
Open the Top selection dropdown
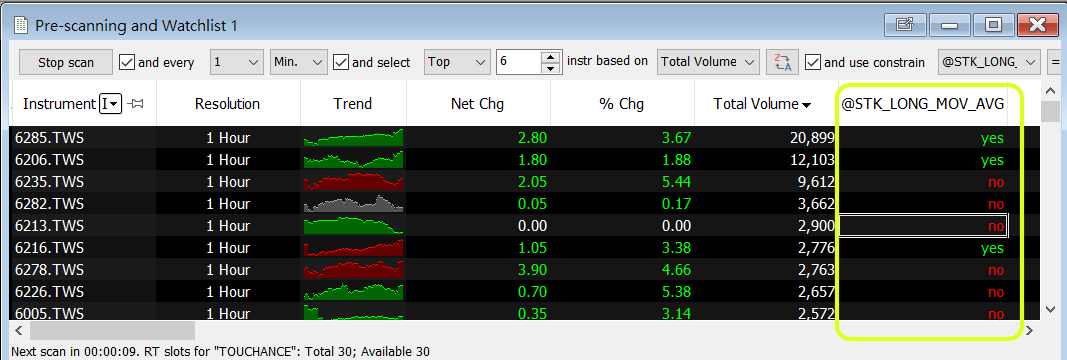457,62
